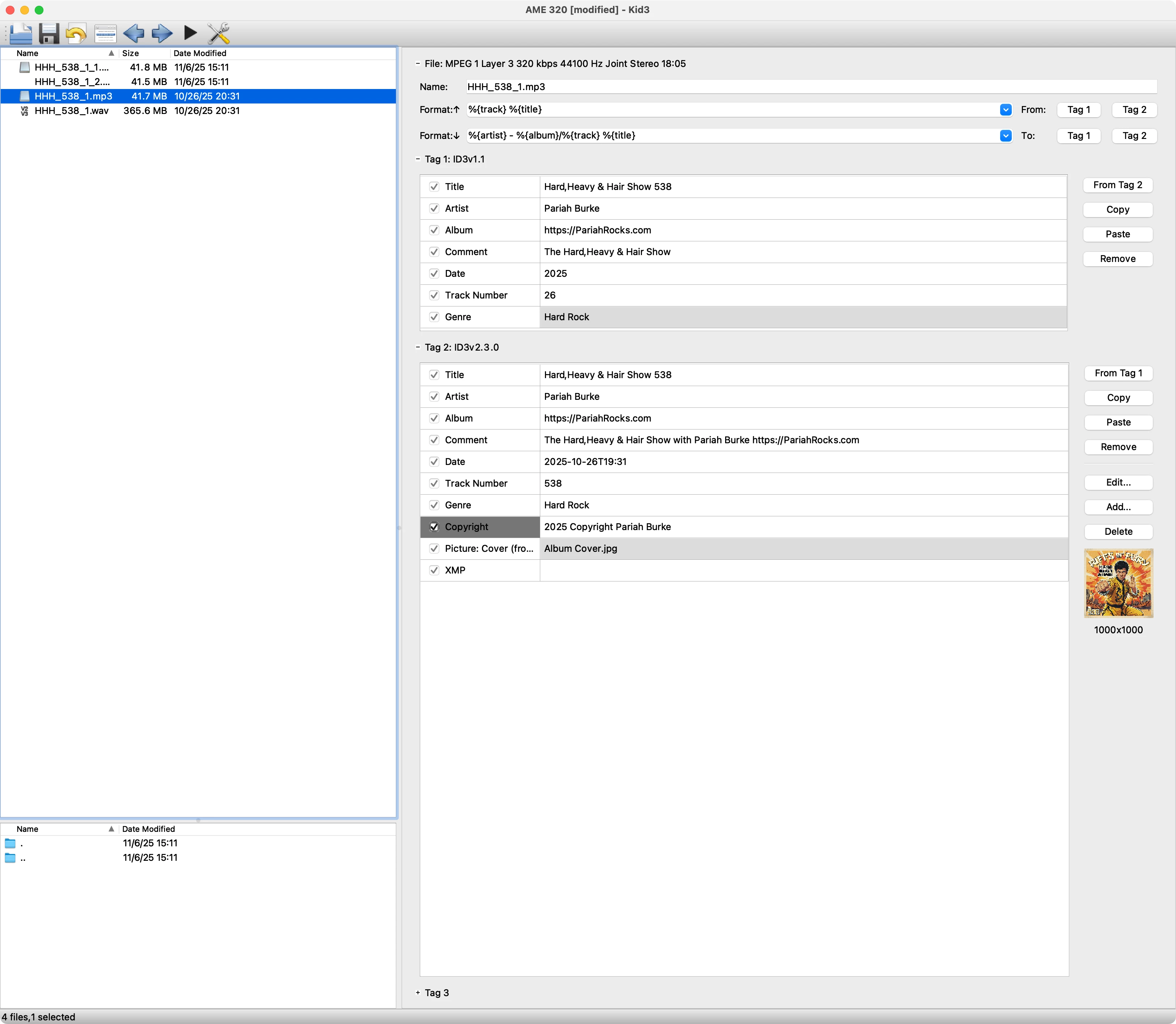Image resolution: width=1176 pixels, height=1024 pixels.
Task: Select the HHH_538_1.wav file in list
Action: (x=71, y=111)
